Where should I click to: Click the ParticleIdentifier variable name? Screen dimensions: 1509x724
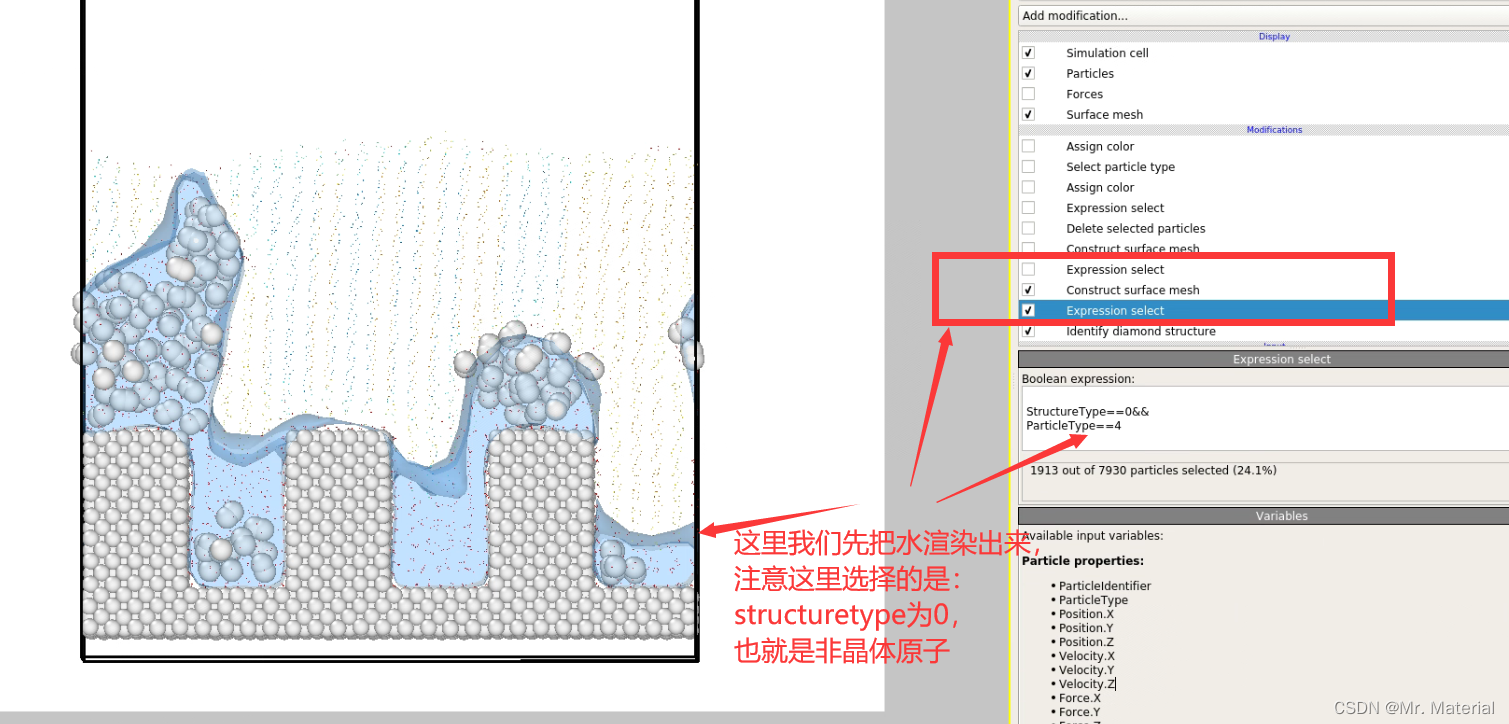1105,586
